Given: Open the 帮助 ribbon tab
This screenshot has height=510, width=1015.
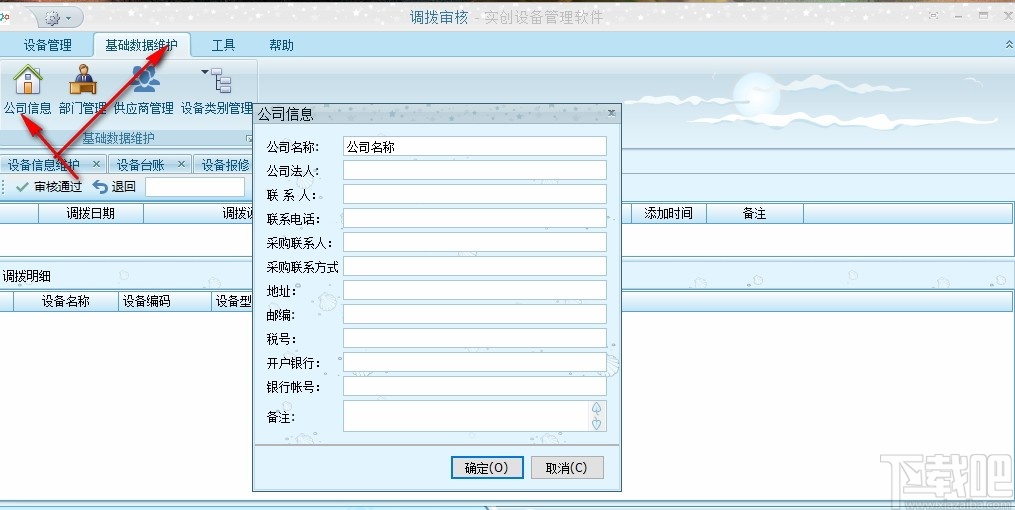Looking at the screenshot, I should tap(282, 45).
